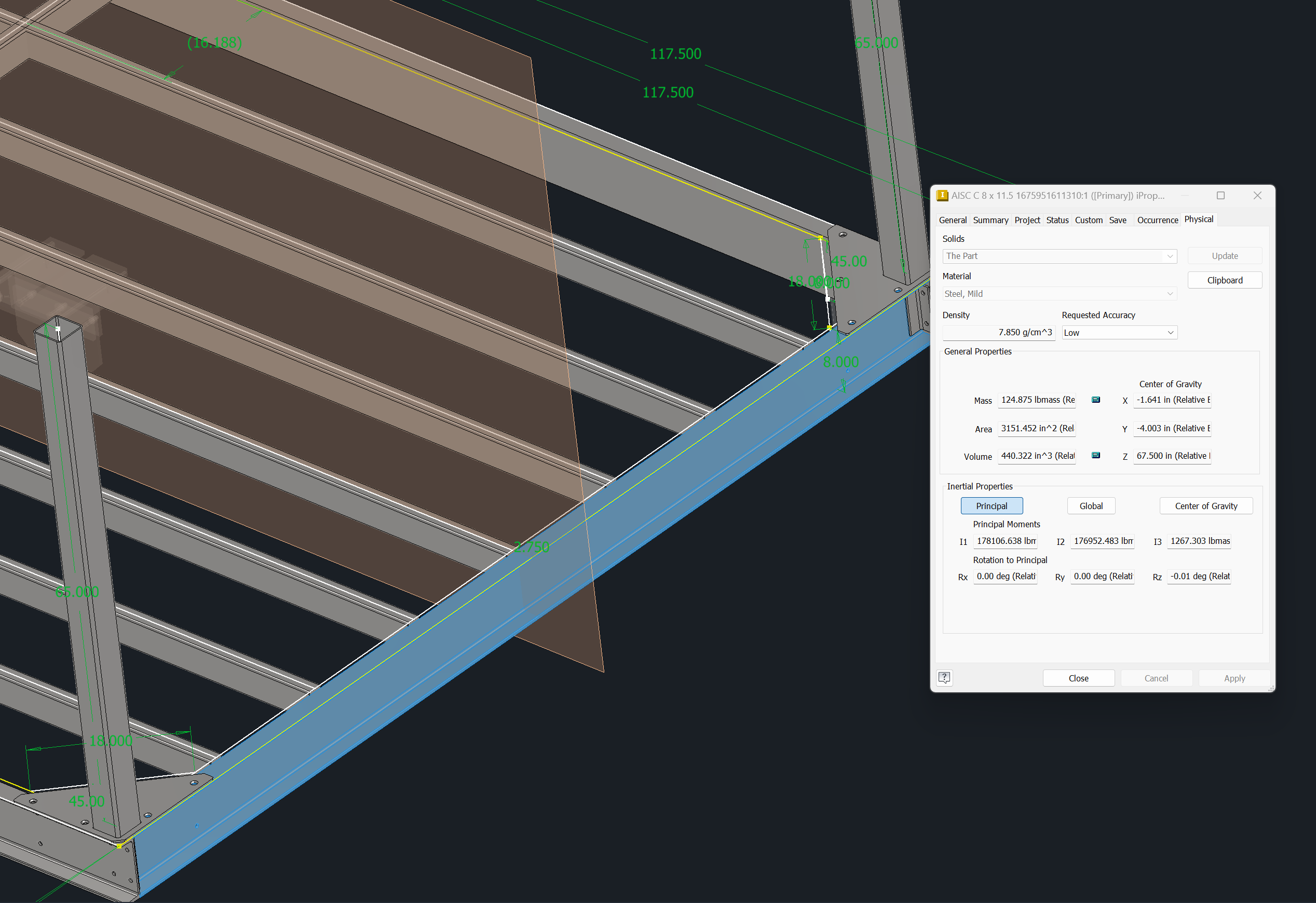1316x903 pixels.
Task: Click the 8.000 dimension in the viewport
Action: (x=840, y=362)
